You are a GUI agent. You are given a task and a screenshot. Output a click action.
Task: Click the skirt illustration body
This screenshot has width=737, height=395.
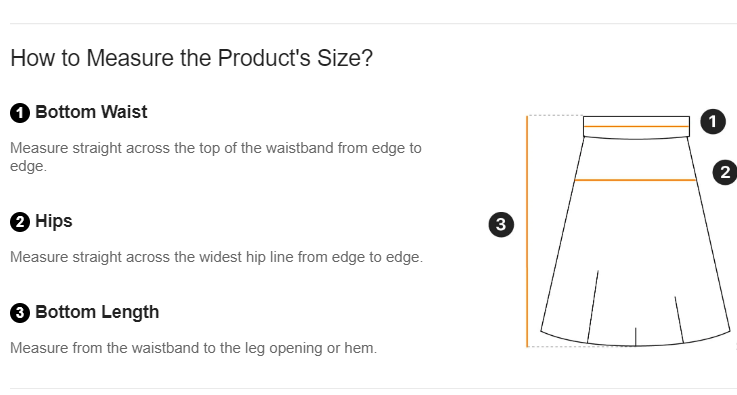pos(635,231)
